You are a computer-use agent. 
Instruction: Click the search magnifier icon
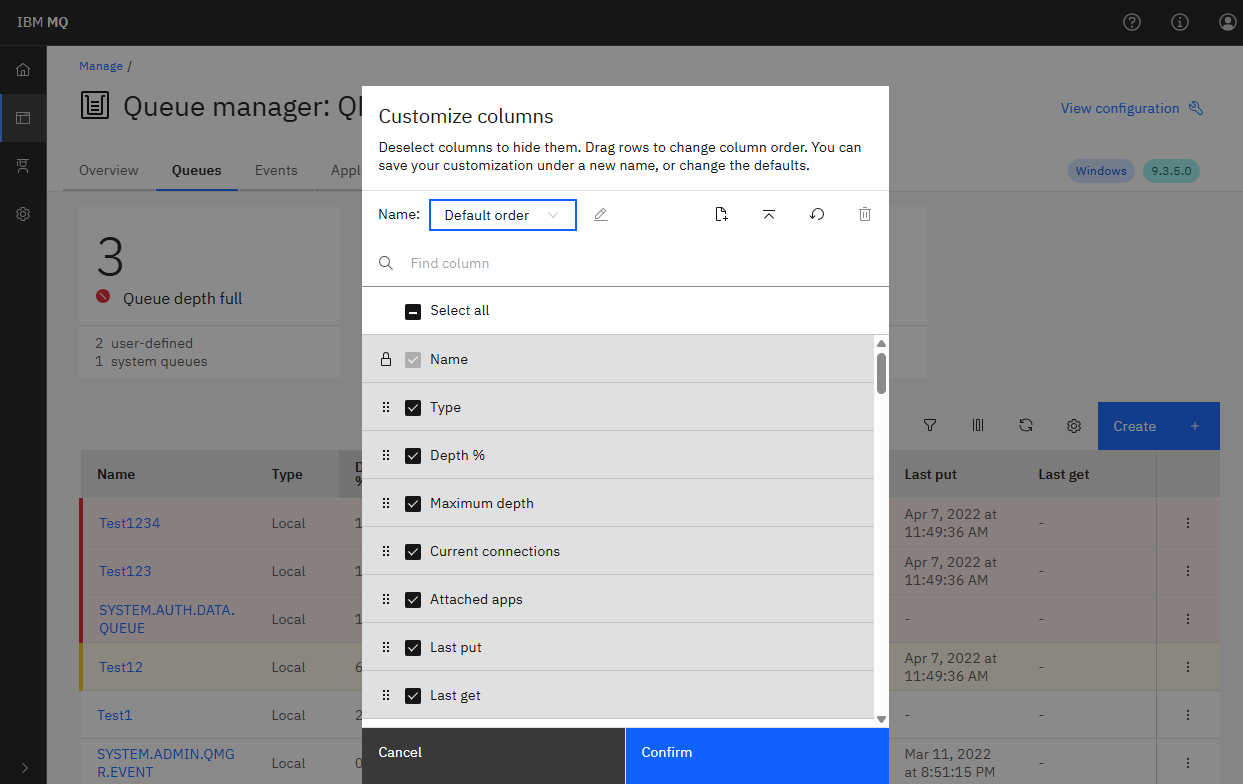click(x=386, y=263)
